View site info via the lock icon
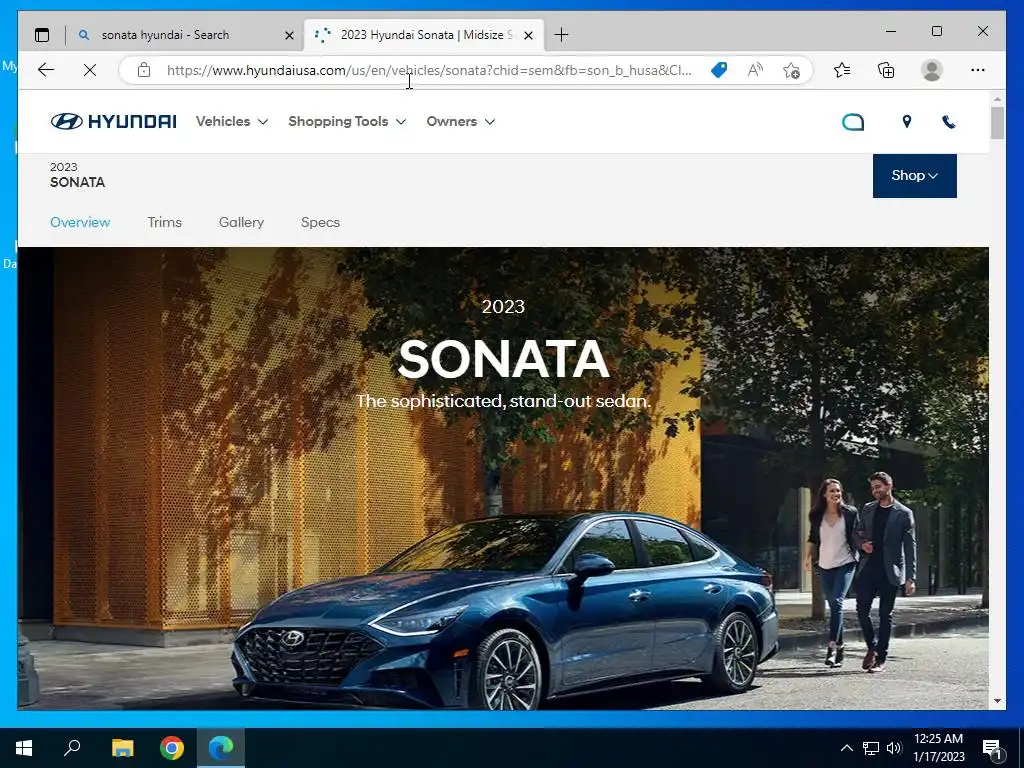The height and width of the screenshot is (768, 1024). tap(144, 70)
